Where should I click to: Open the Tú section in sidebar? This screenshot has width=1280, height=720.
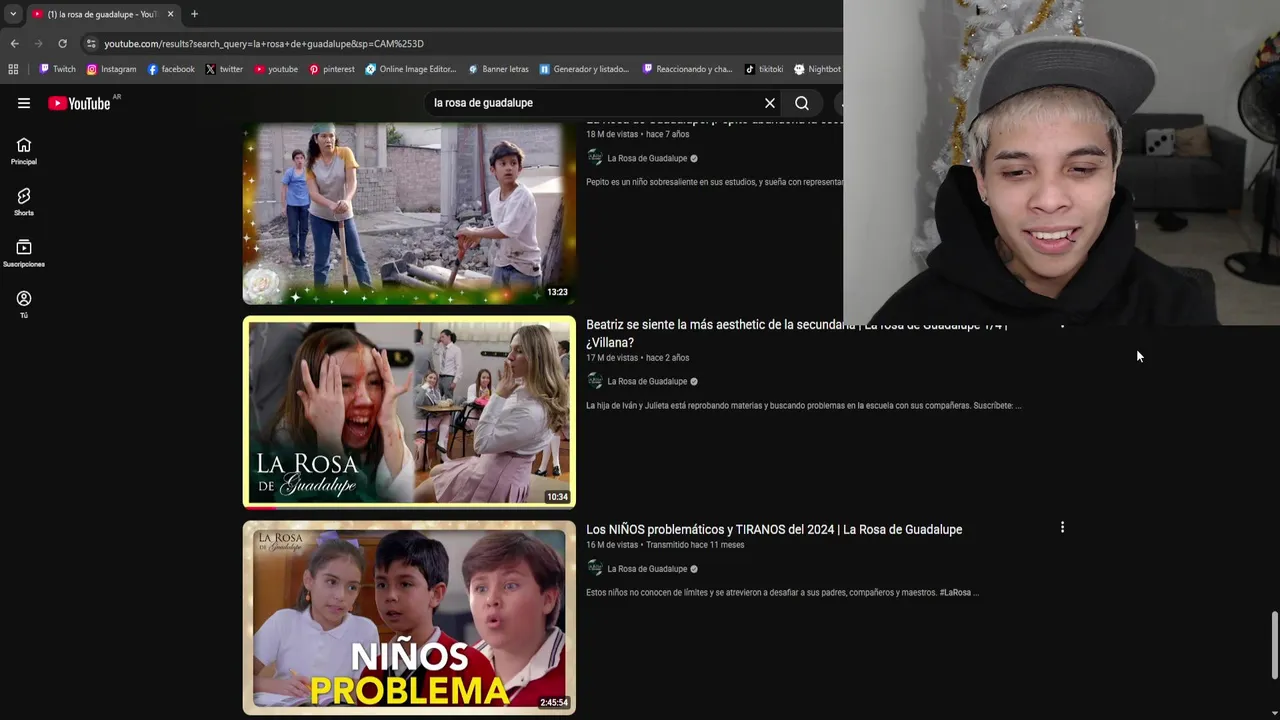click(x=24, y=305)
